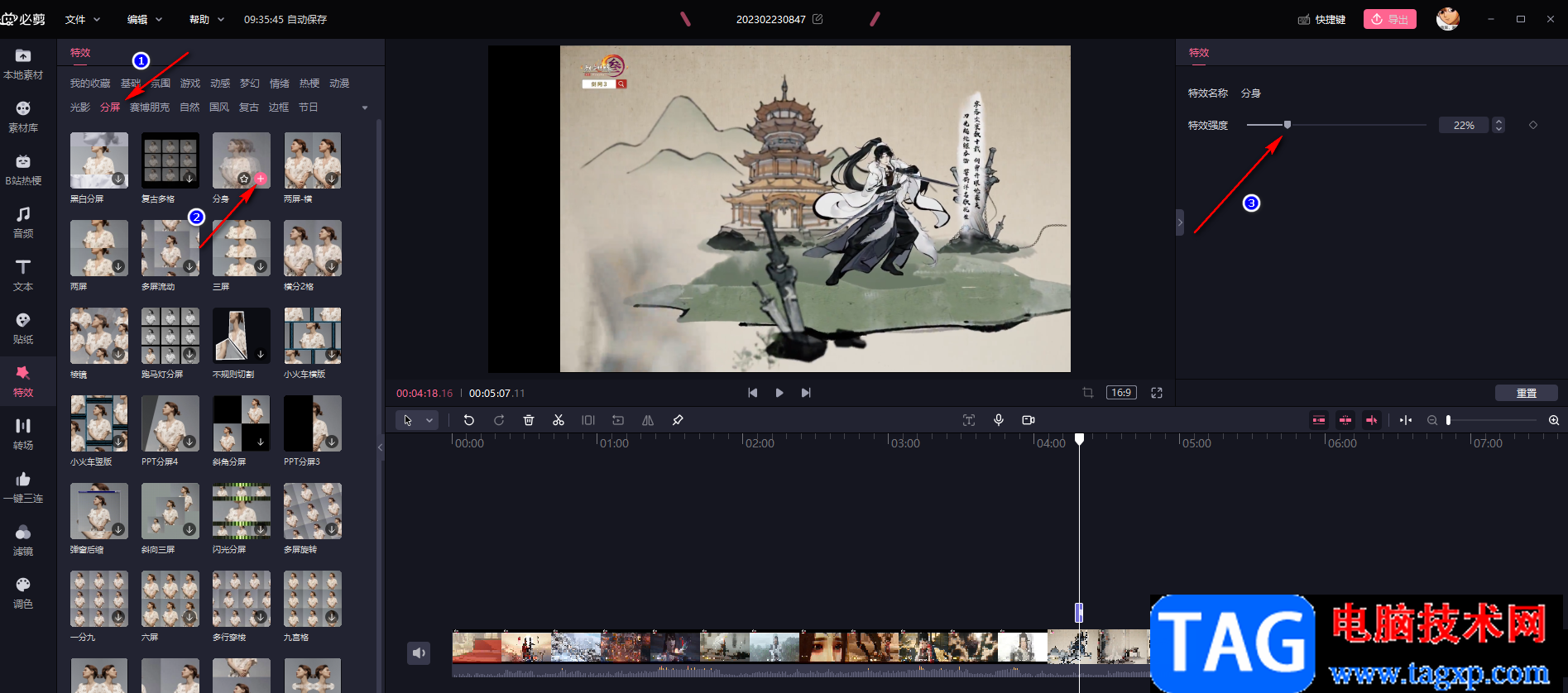Screen dimensions: 1568x693
Task: Click the crop icon below the preview
Action: click(x=1088, y=393)
